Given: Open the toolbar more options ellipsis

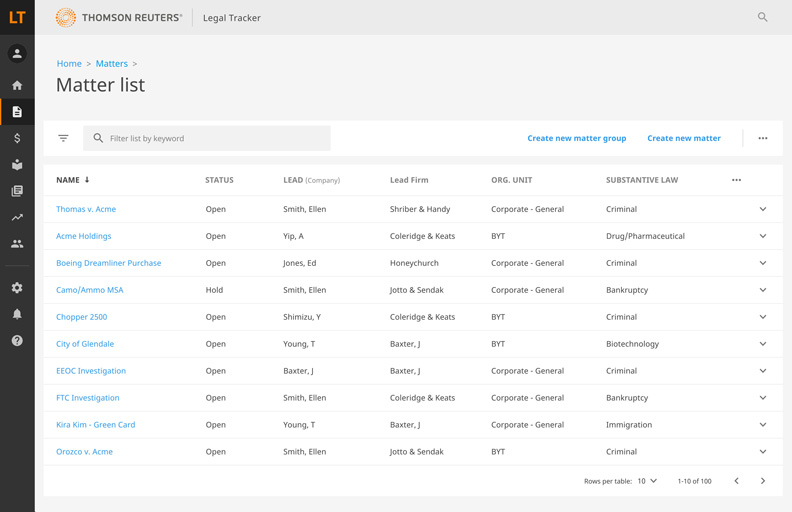Looking at the screenshot, I should tap(763, 138).
